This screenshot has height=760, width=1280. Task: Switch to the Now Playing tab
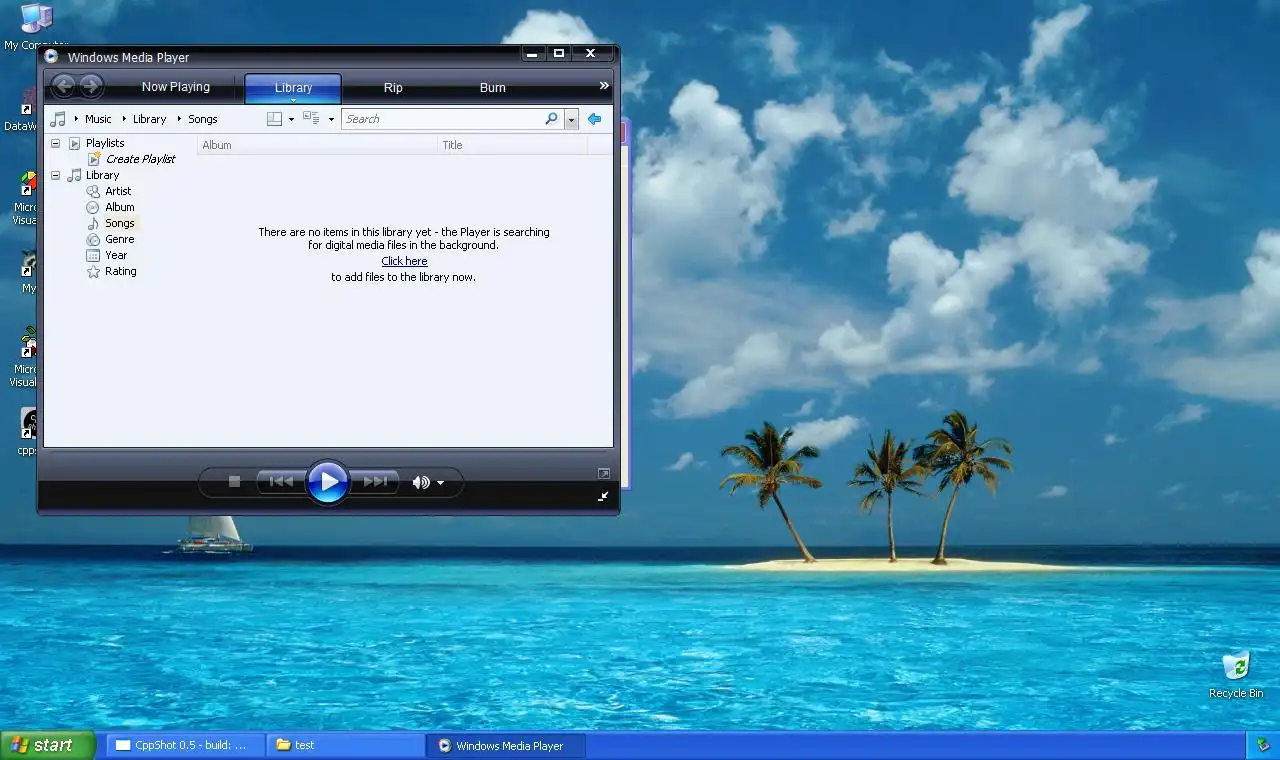click(x=175, y=87)
